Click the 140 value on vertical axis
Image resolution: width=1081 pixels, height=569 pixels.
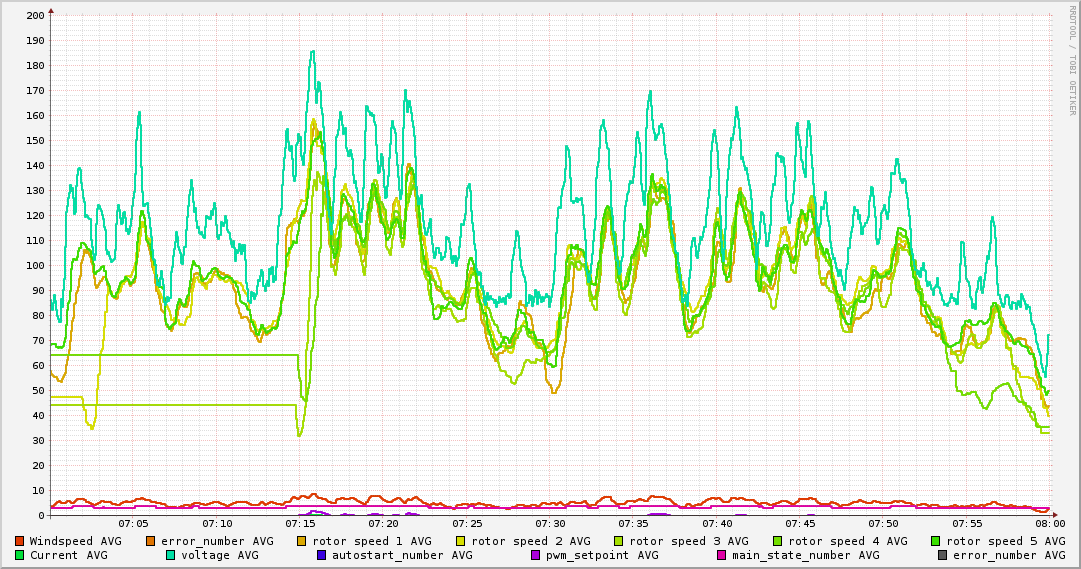click(x=34, y=166)
